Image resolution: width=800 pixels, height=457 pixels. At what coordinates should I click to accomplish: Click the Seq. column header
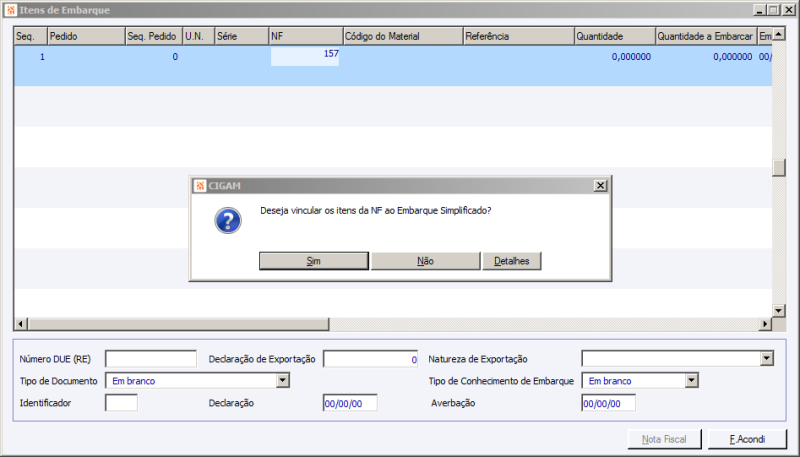click(31, 36)
